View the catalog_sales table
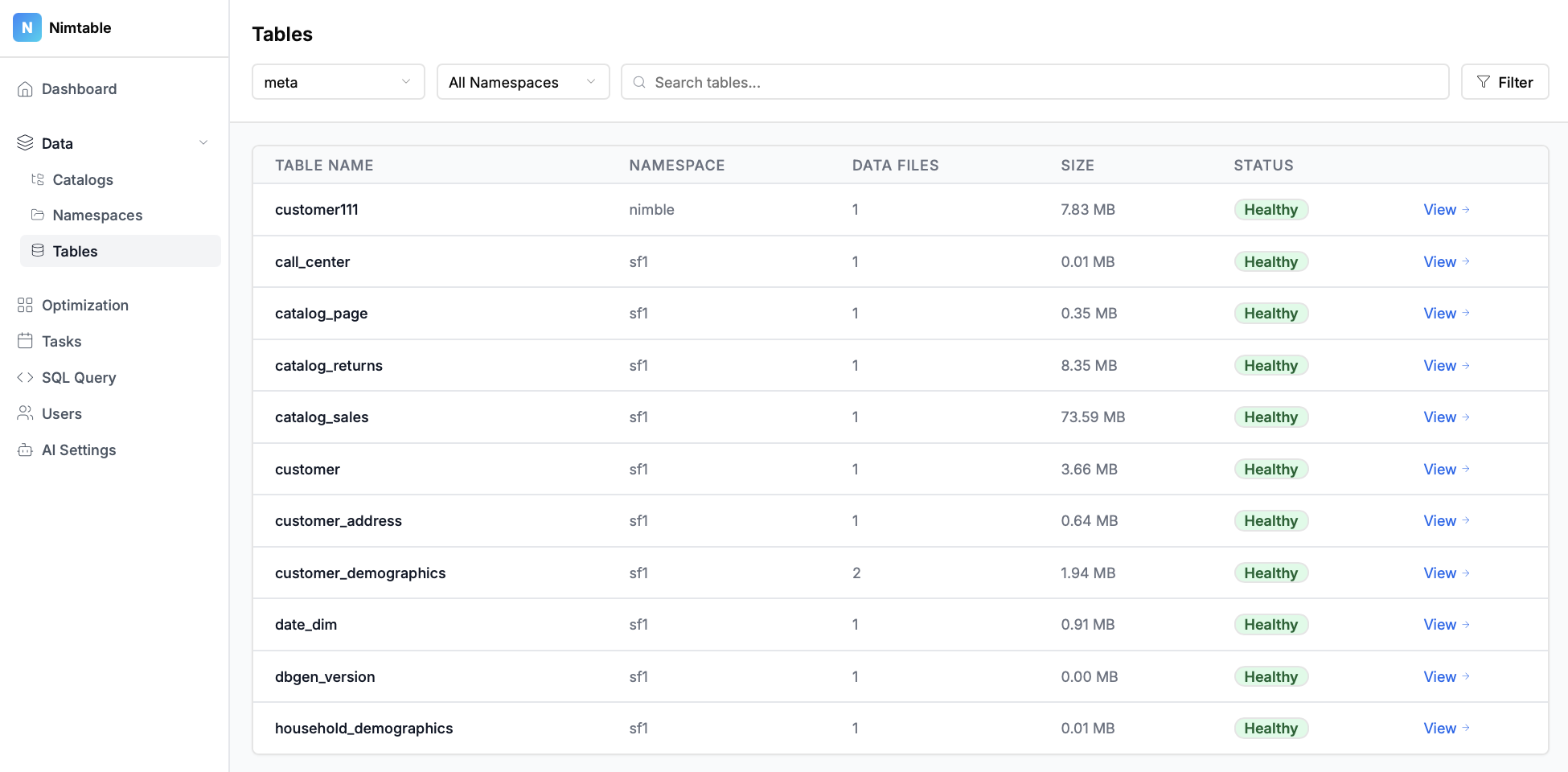This screenshot has height=772, width=1568. click(1445, 417)
